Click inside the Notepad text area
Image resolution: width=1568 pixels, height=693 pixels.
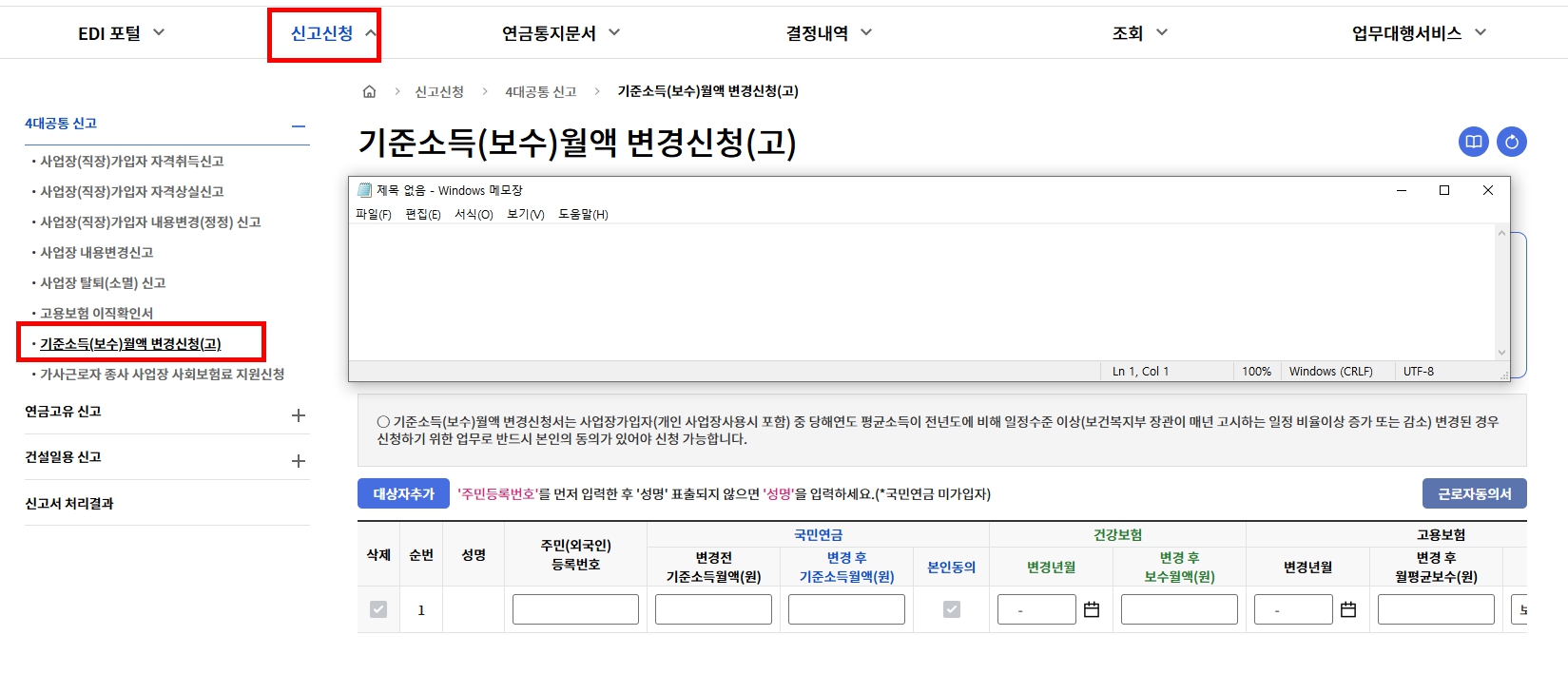point(921,292)
